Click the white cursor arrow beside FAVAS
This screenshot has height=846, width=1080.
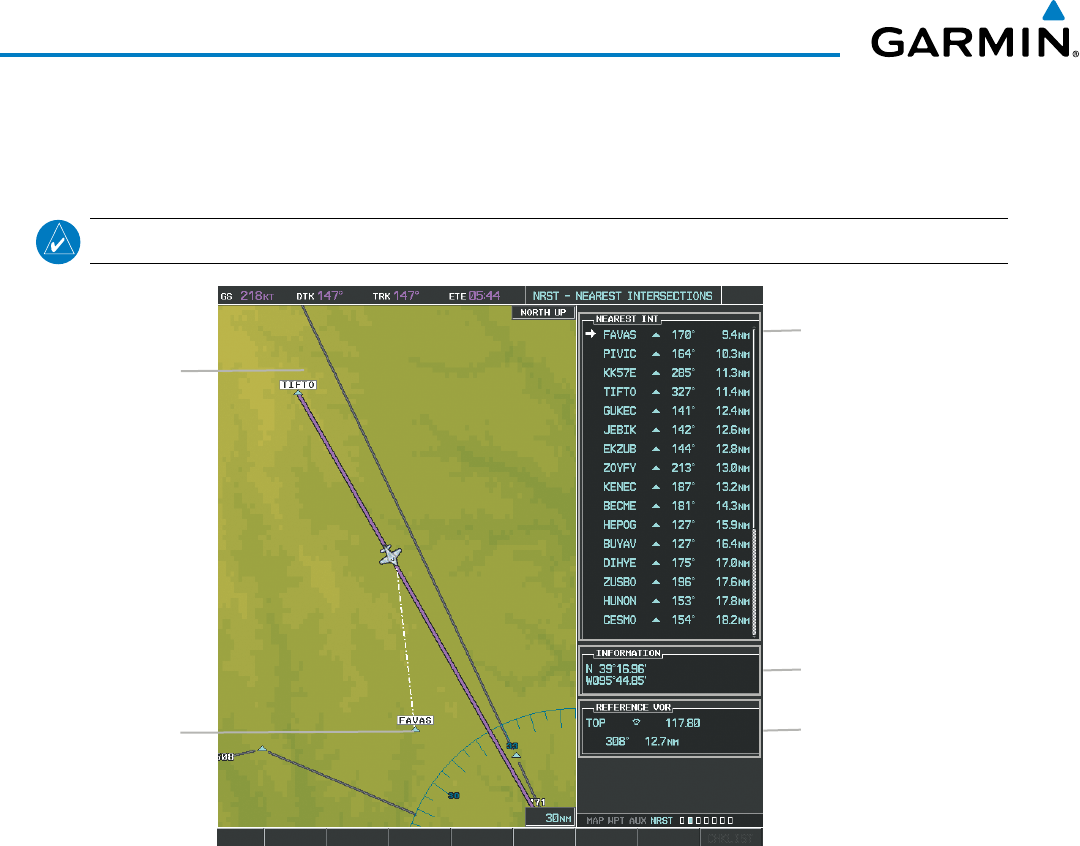point(590,334)
